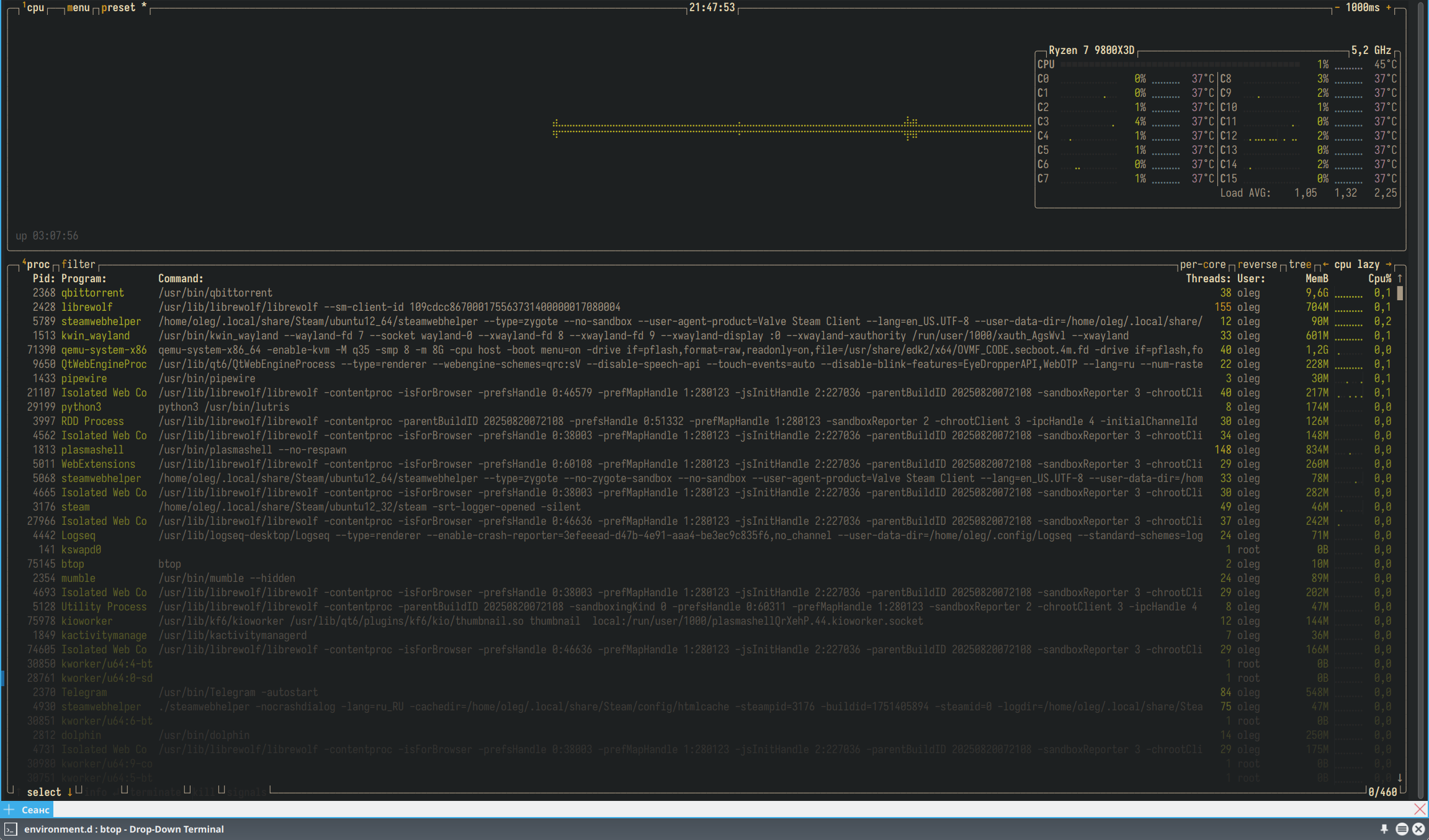Click the dimmed signals option
The height and width of the screenshot is (840, 1429).
[x=246, y=792]
